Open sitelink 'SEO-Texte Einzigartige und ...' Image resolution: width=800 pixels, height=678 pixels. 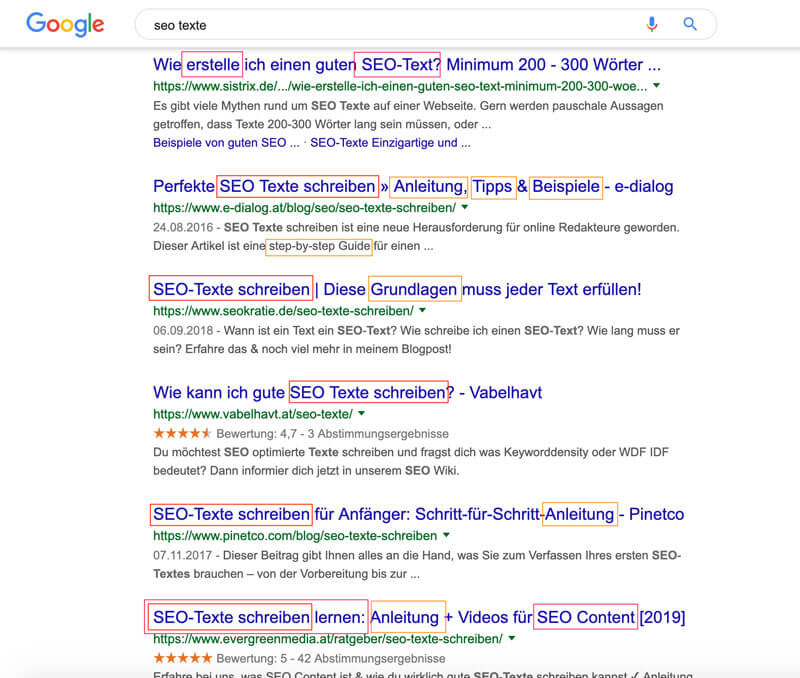click(390, 143)
